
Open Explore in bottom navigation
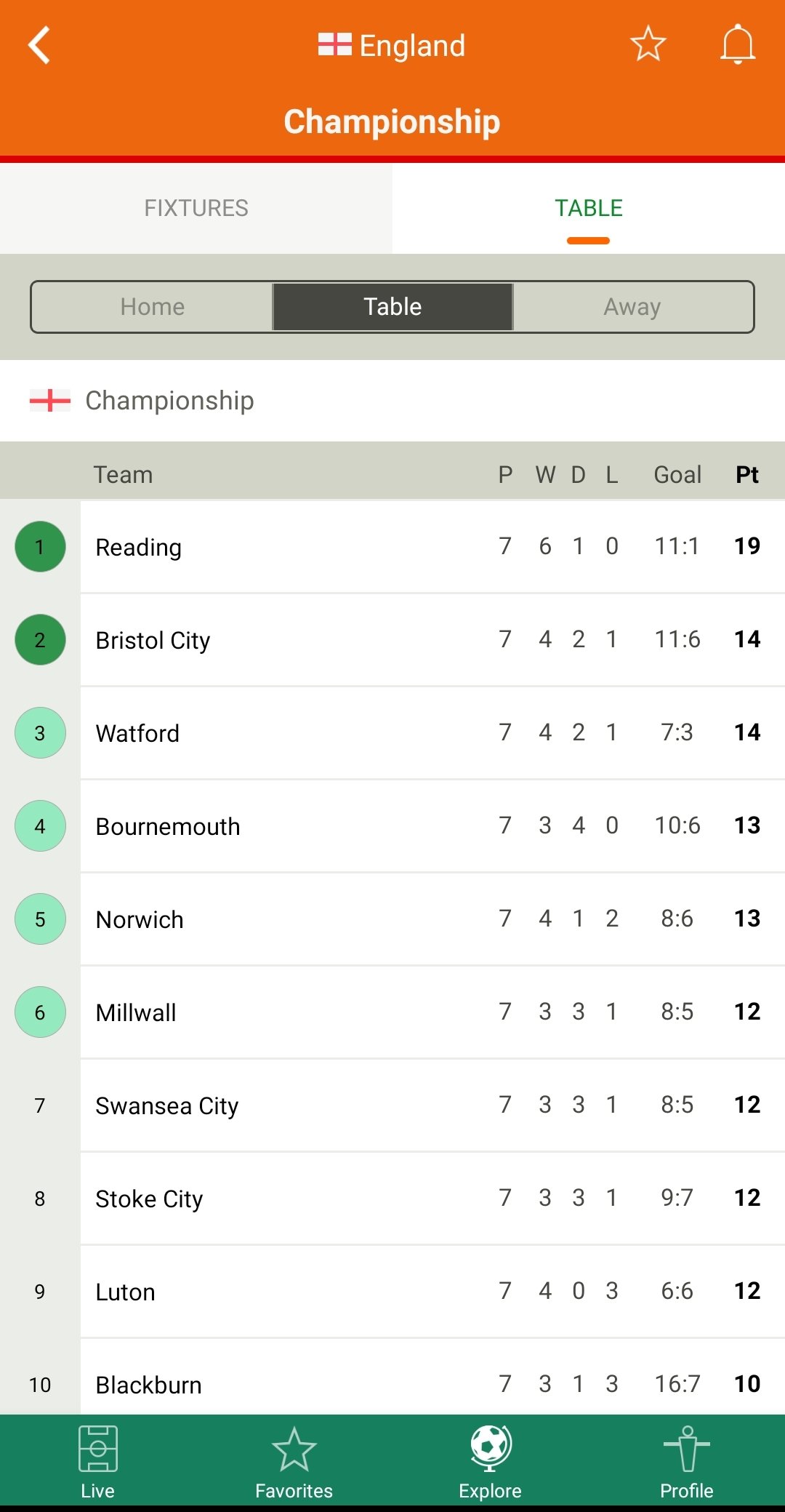coord(490,1462)
